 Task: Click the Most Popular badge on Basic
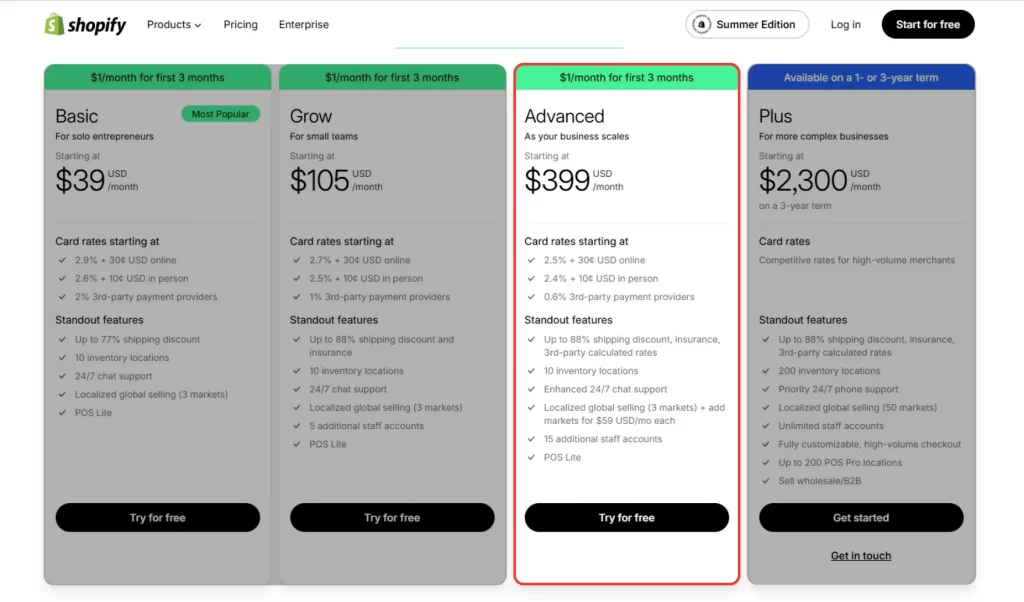[x=220, y=114]
